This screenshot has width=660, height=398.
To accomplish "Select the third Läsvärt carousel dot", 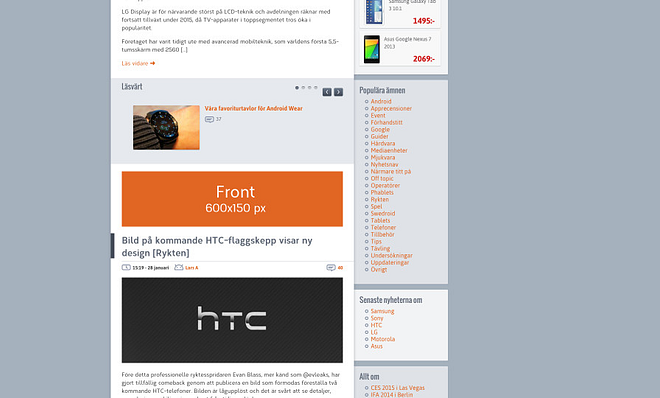I will 309,88.
